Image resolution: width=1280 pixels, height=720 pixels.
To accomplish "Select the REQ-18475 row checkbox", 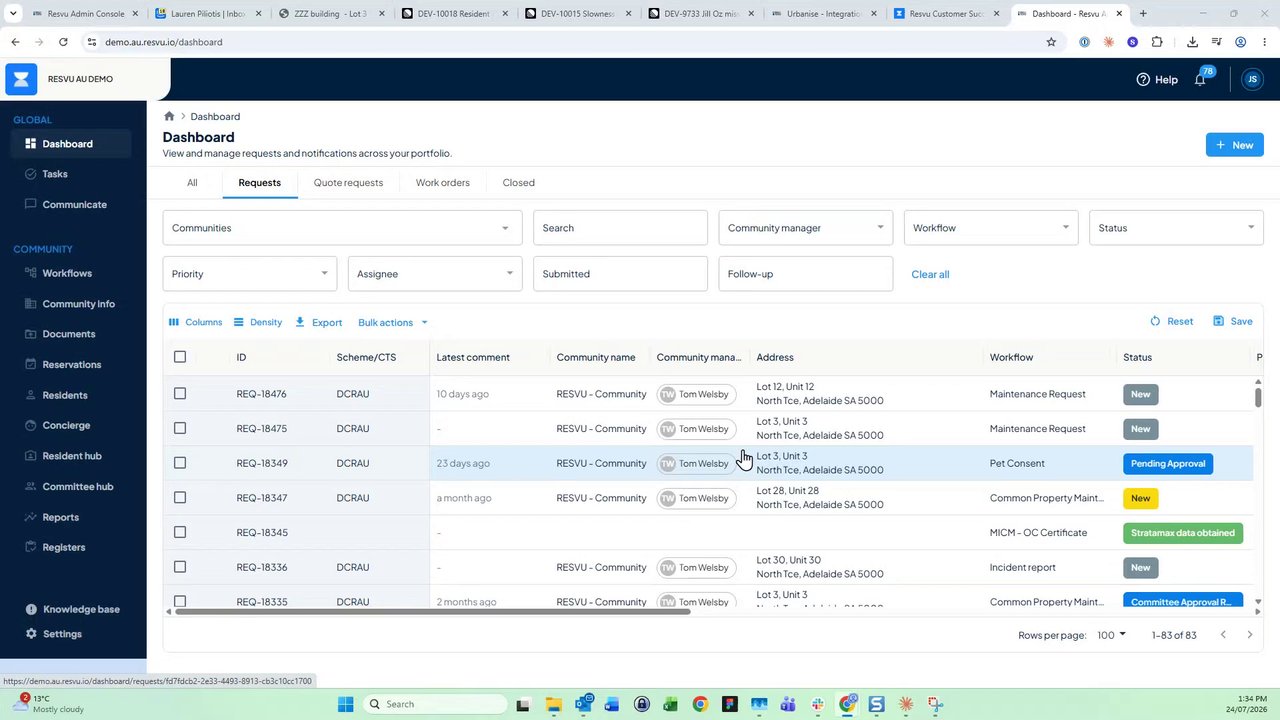I will (180, 428).
